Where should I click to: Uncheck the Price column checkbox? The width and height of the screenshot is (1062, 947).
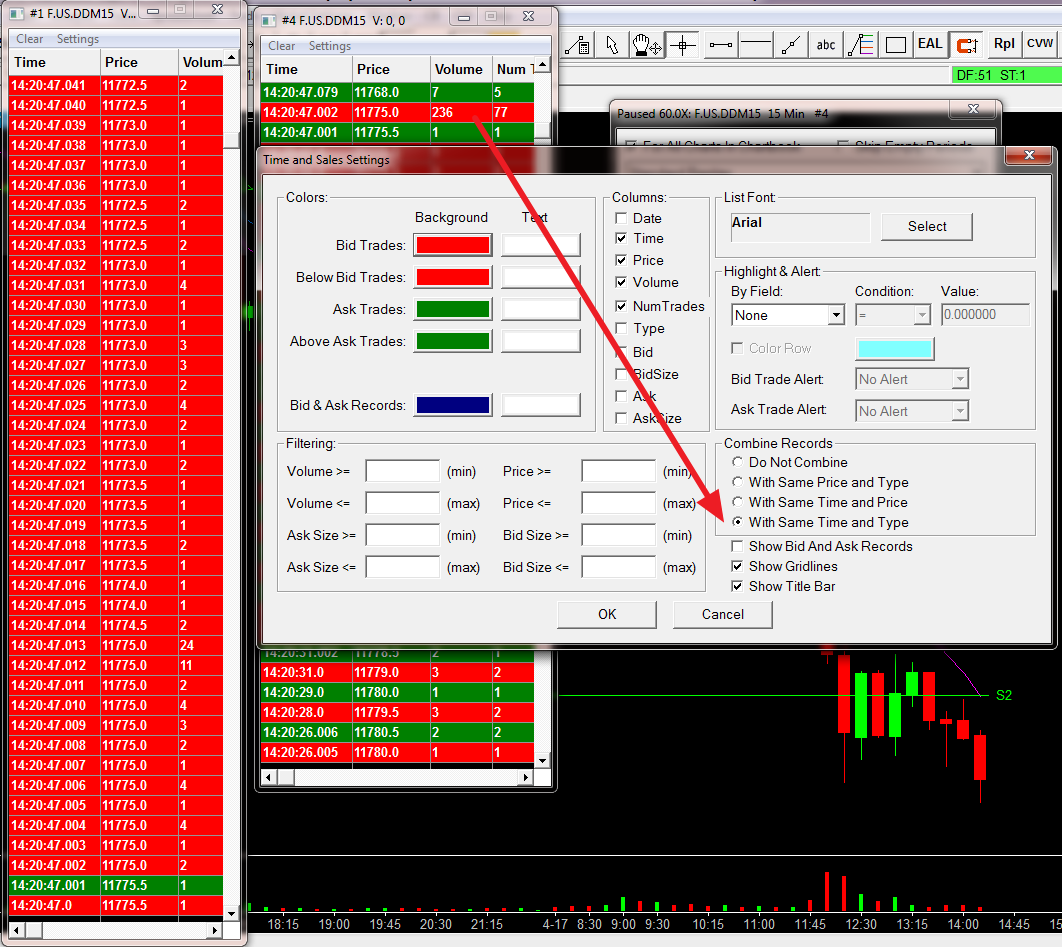621,260
